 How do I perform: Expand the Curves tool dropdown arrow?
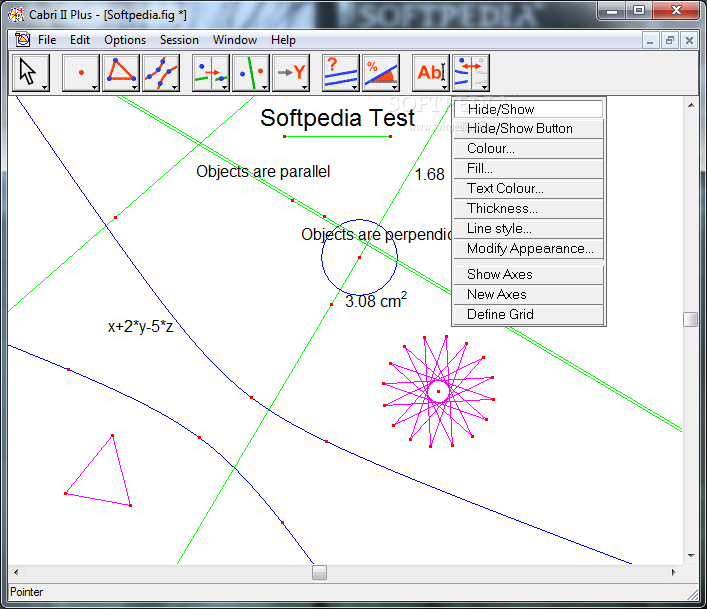[x=174, y=87]
